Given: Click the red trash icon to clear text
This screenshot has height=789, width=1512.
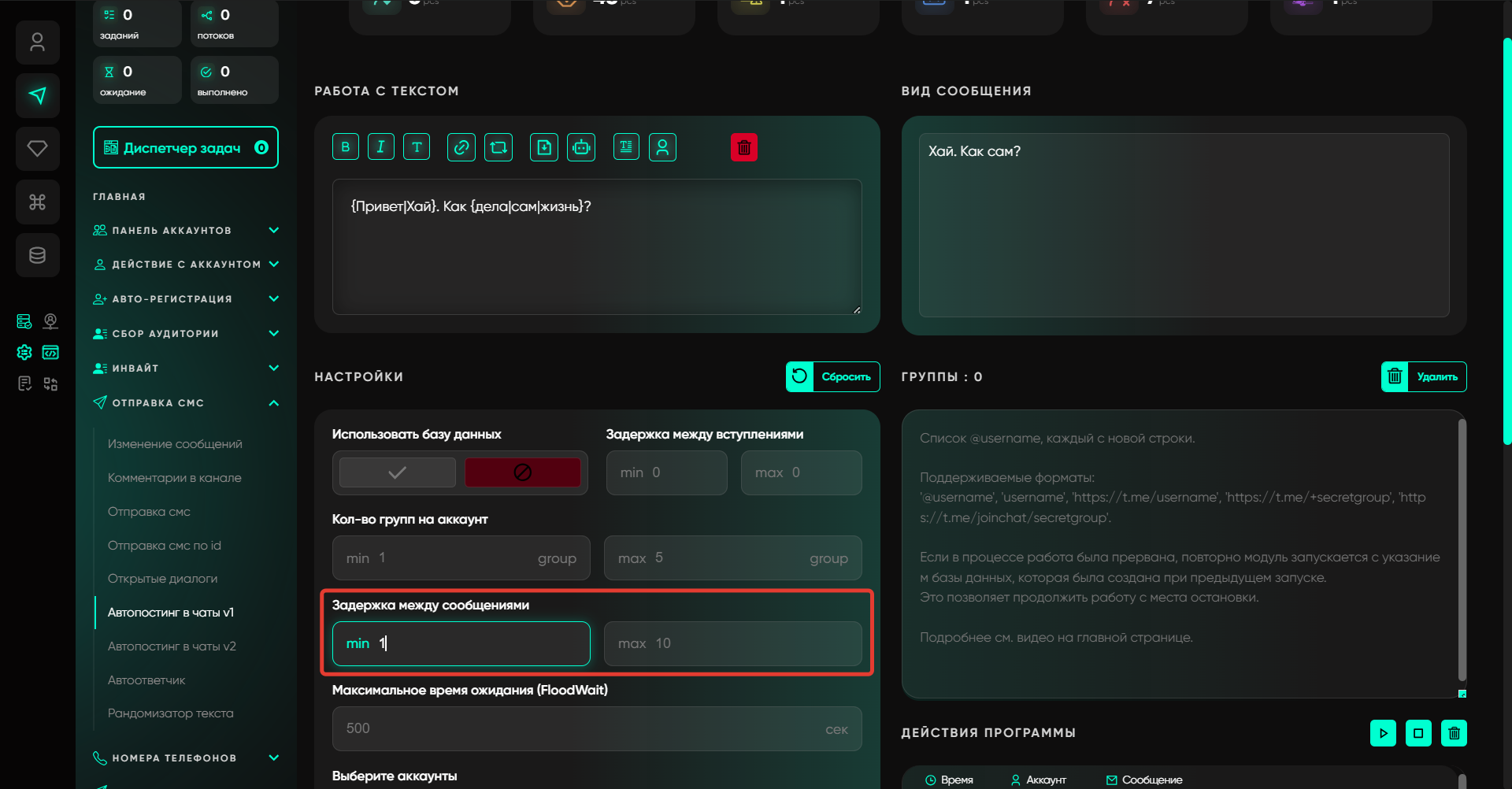Looking at the screenshot, I should 743,147.
